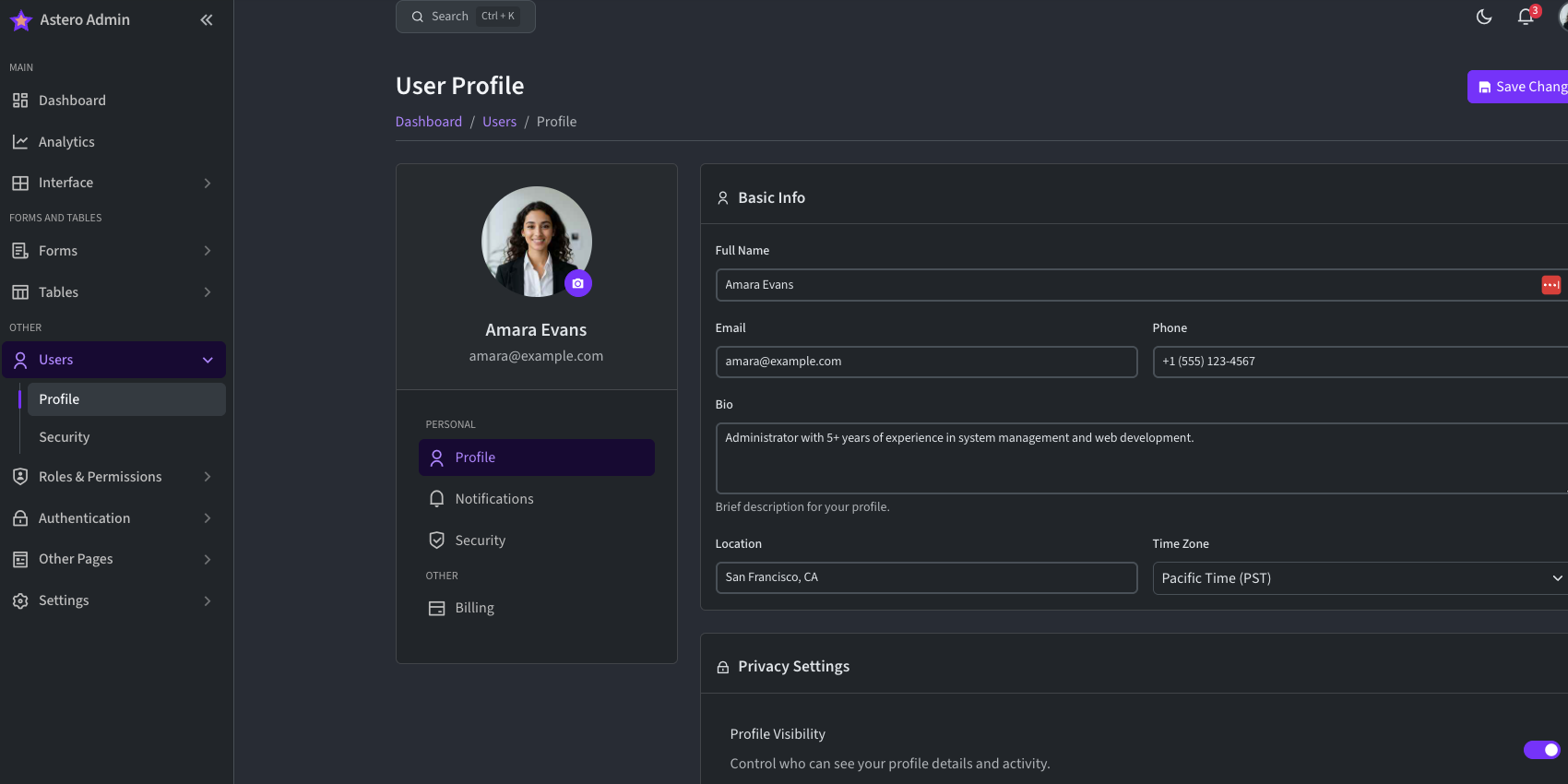Open Security under Users in sidebar

tap(126, 437)
